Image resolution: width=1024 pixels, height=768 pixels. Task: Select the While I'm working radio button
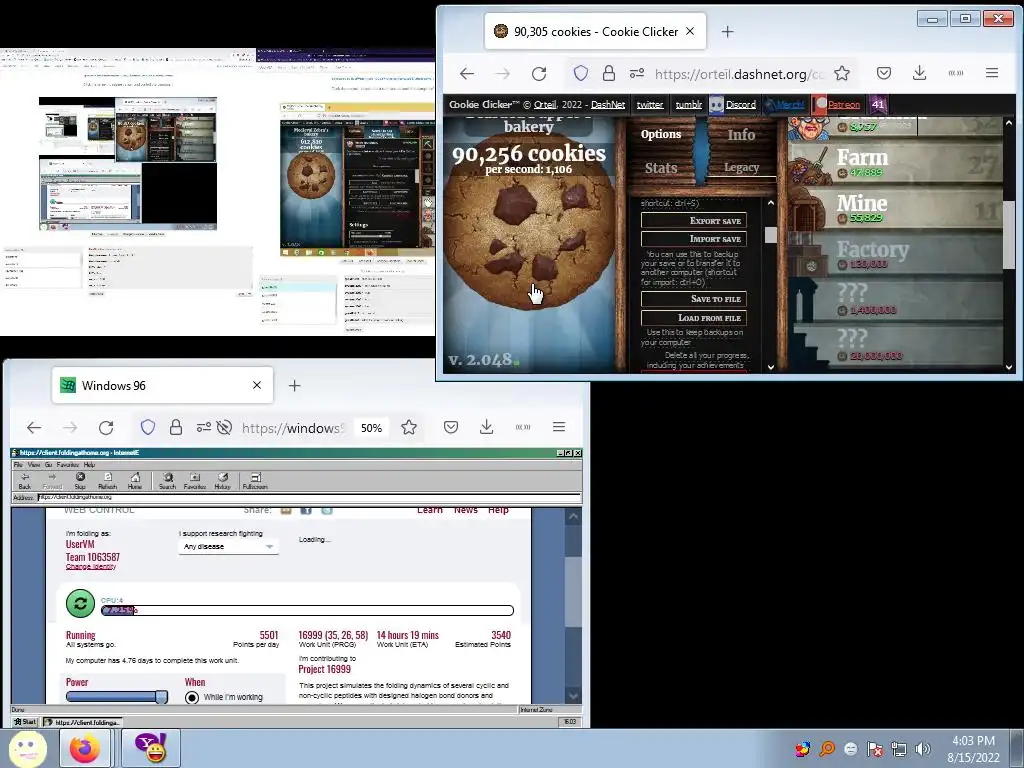[x=192, y=697]
